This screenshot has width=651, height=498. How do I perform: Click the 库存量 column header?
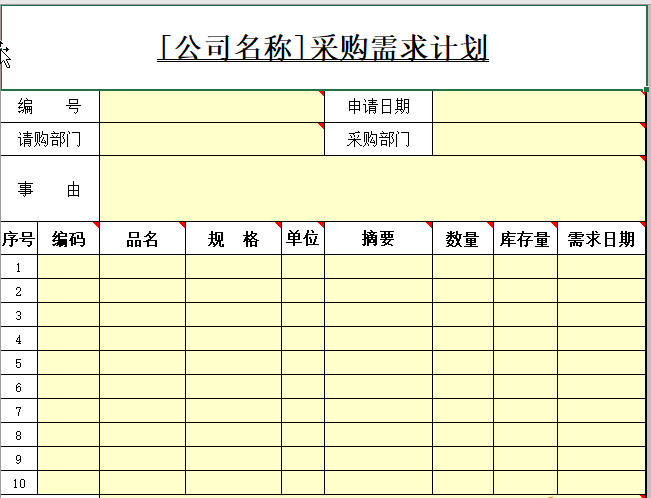tap(525, 239)
